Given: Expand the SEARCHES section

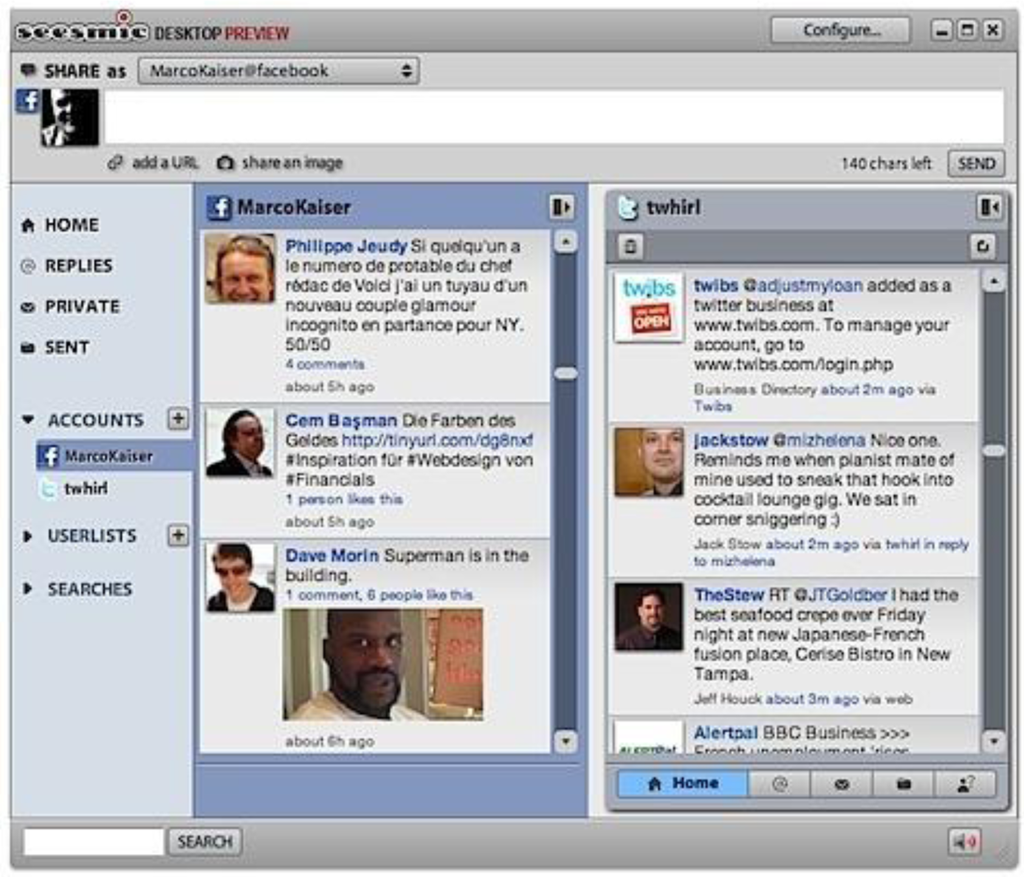Looking at the screenshot, I should 28,590.
